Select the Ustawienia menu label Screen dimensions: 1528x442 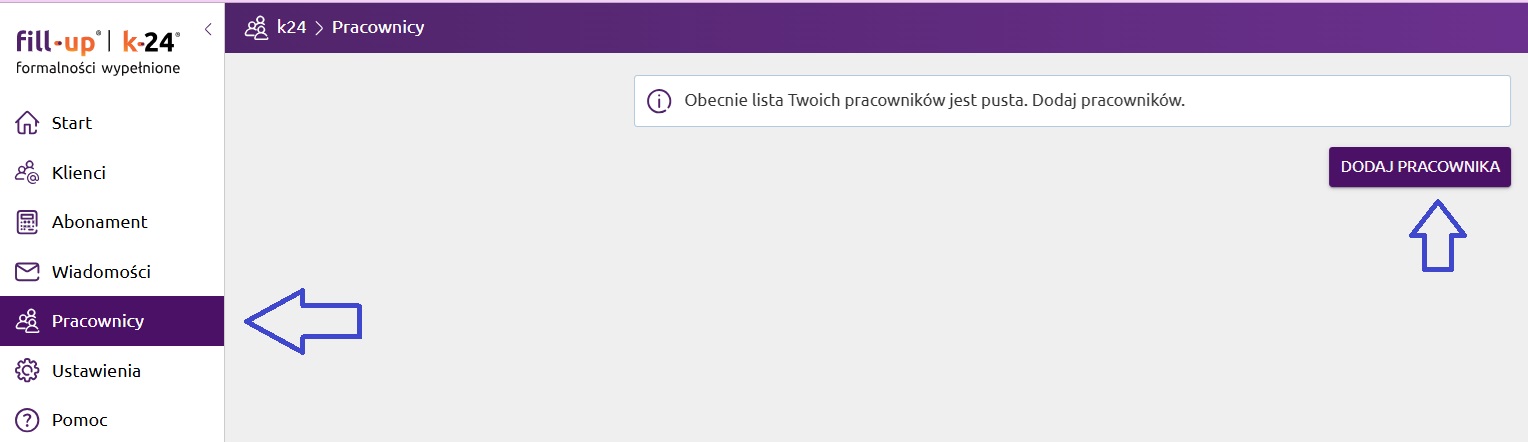coord(96,371)
